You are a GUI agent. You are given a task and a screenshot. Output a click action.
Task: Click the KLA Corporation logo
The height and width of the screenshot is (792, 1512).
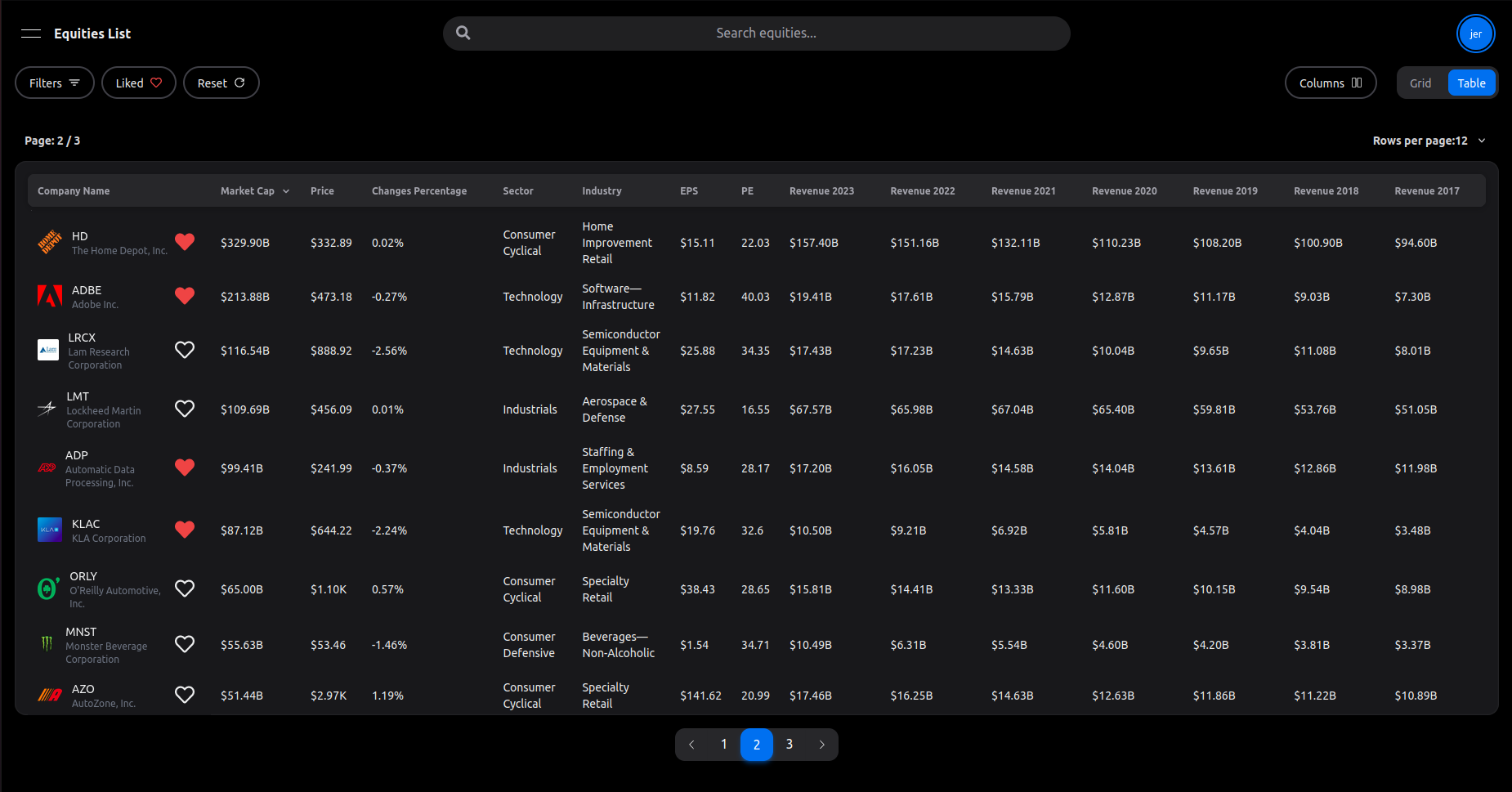click(50, 530)
